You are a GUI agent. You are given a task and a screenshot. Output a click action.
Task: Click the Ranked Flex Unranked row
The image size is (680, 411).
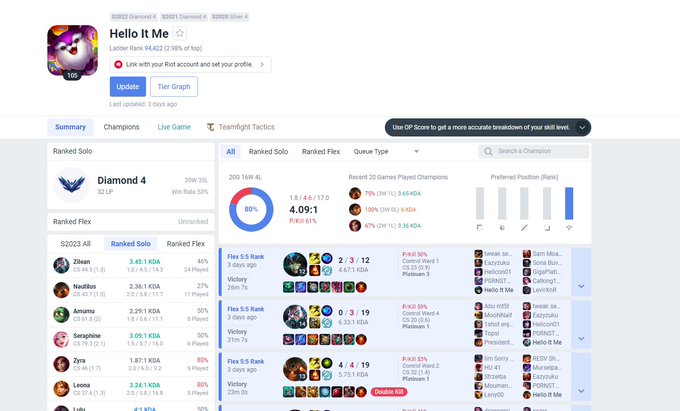131,222
